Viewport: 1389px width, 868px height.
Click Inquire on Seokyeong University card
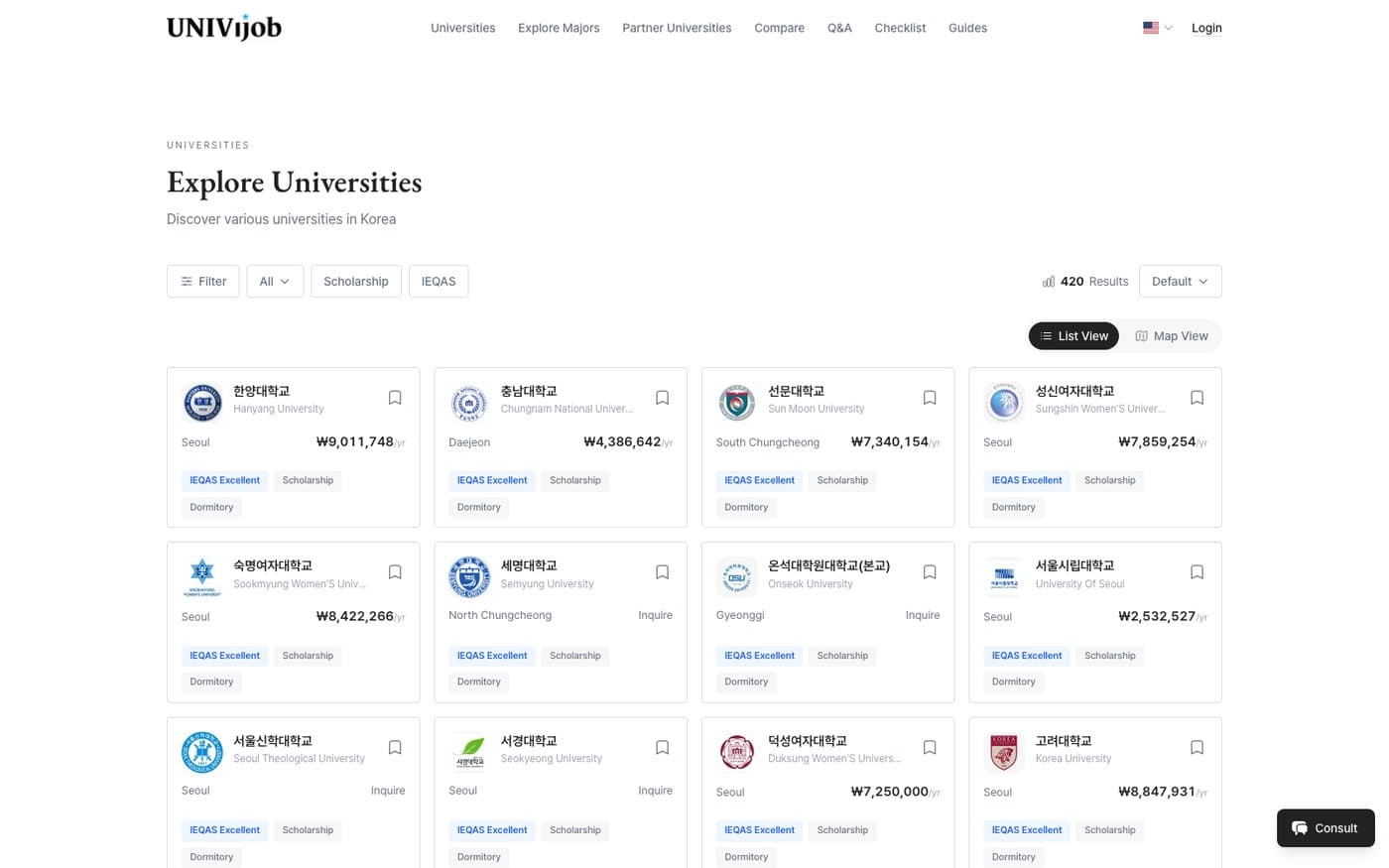655,791
